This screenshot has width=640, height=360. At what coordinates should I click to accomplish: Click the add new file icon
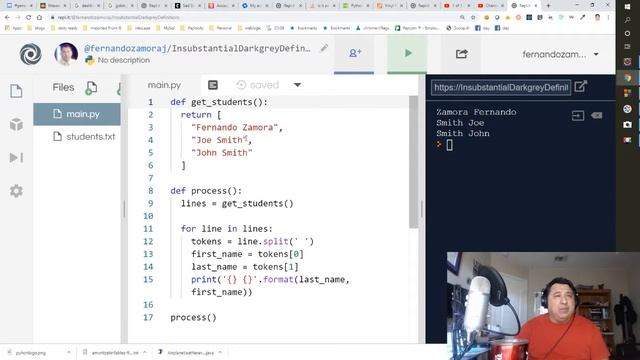click(x=91, y=88)
